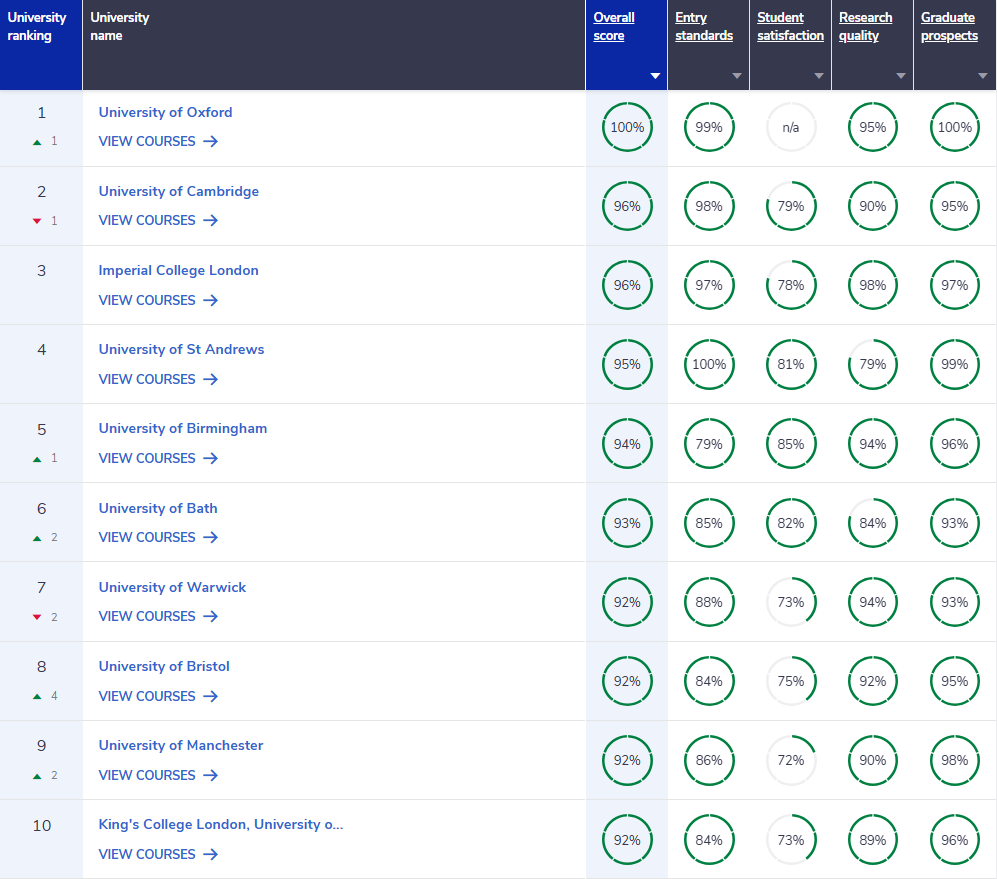This screenshot has width=997, height=879.
Task: Click Birmingham's green rank-up triangle
Action: pyautogui.click(x=37, y=459)
